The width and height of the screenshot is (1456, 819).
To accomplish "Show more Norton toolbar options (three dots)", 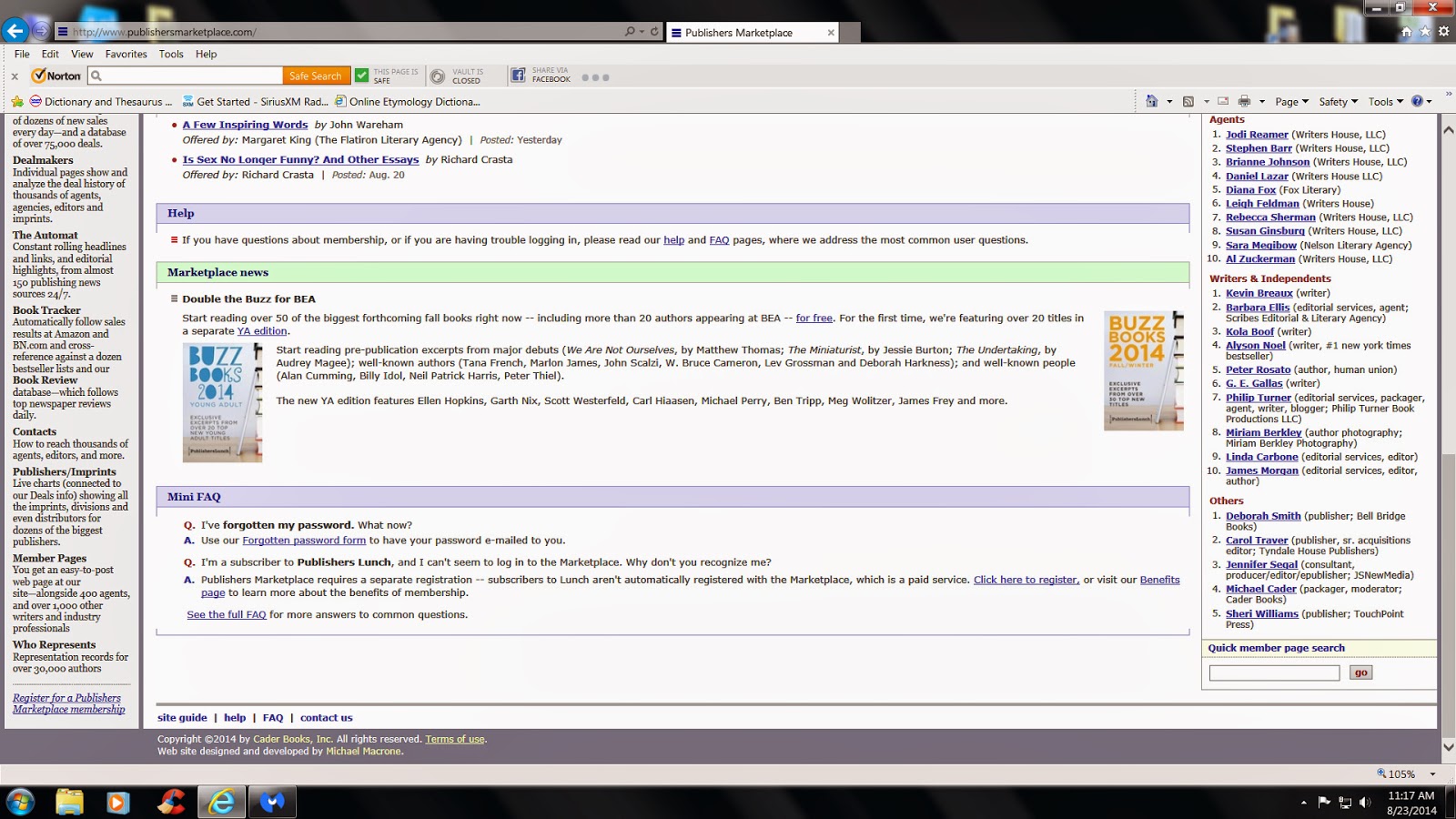I will pyautogui.click(x=595, y=77).
